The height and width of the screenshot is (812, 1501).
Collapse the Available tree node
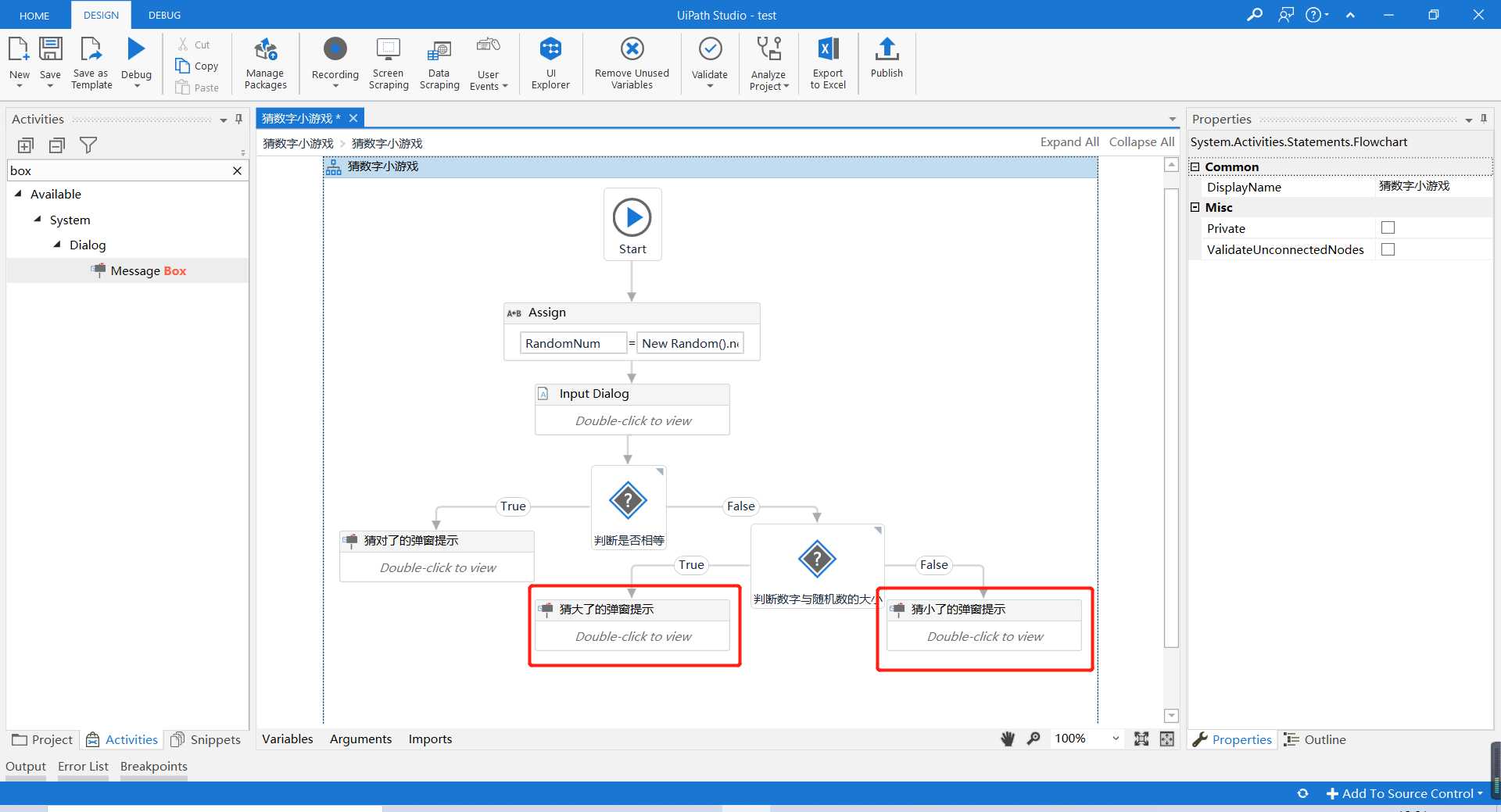tap(18, 194)
